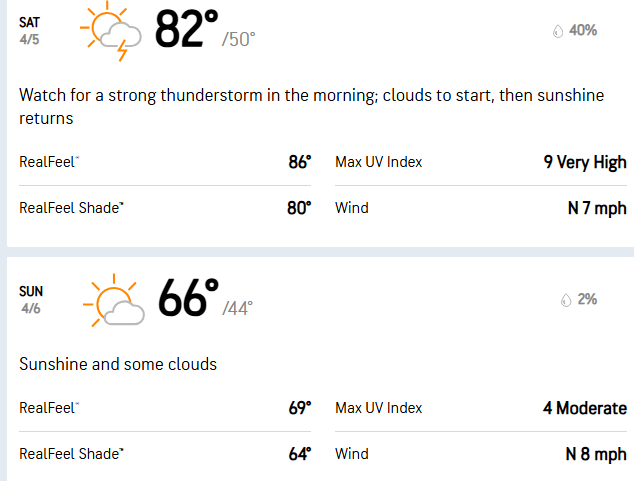Click Saturday's wind value N 7 mph

click(596, 208)
